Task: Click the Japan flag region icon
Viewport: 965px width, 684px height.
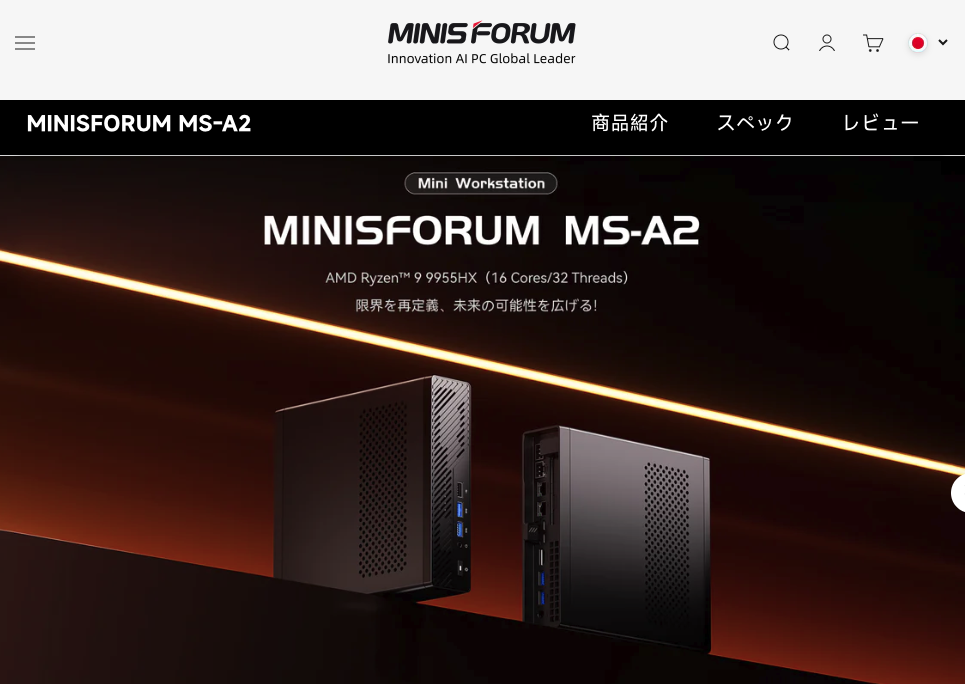Action: tap(918, 43)
